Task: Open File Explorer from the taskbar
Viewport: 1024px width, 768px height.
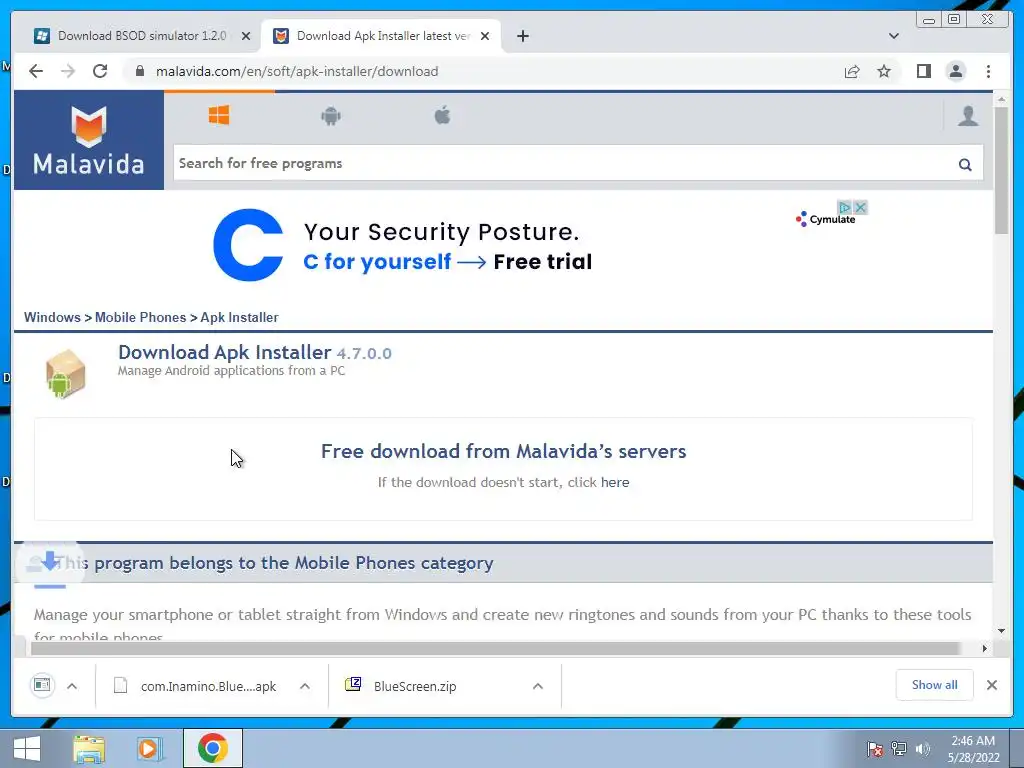Action: pos(89,748)
